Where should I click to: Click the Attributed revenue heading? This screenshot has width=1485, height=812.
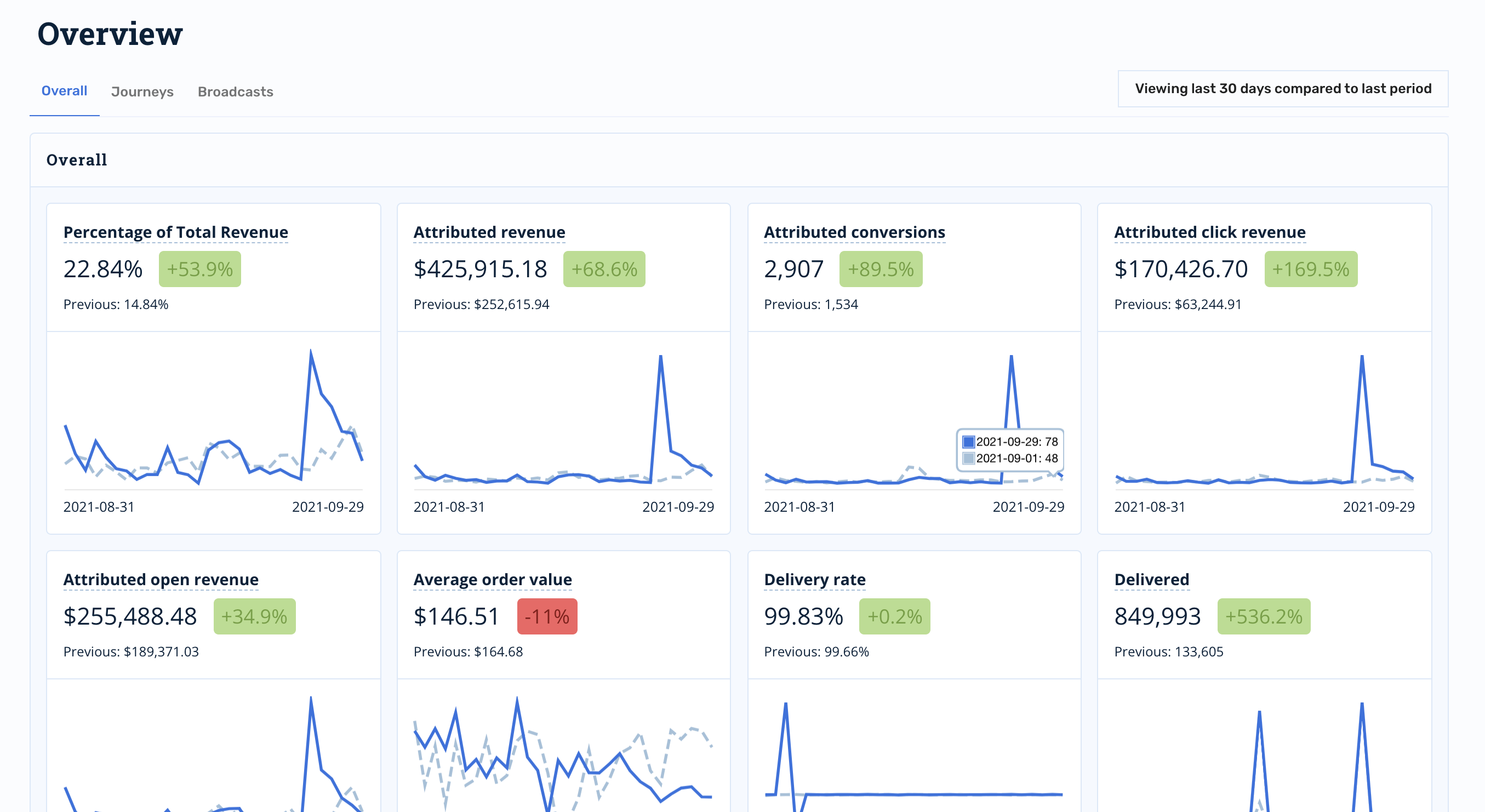point(489,232)
